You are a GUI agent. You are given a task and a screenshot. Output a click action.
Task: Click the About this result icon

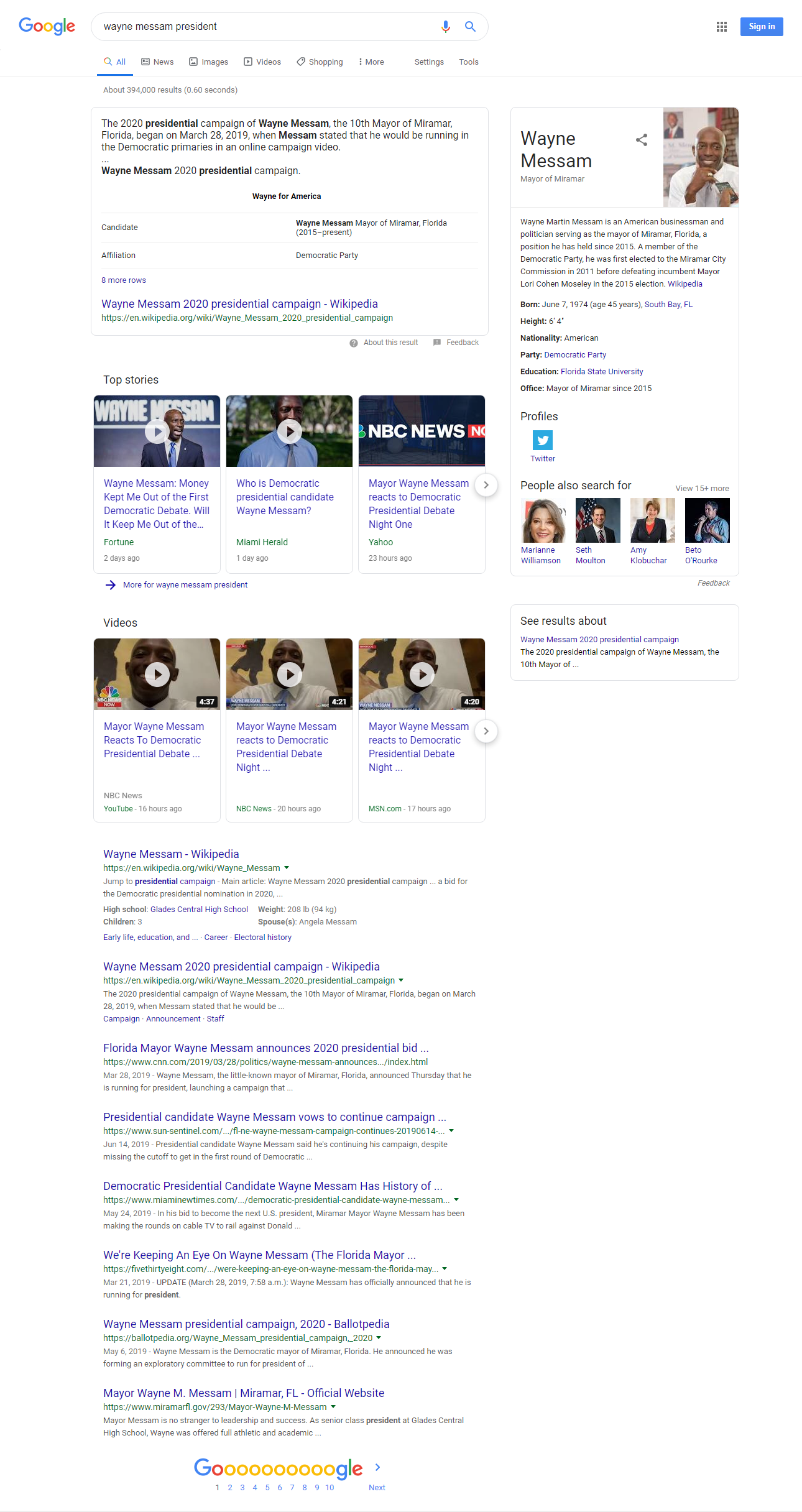(x=354, y=343)
